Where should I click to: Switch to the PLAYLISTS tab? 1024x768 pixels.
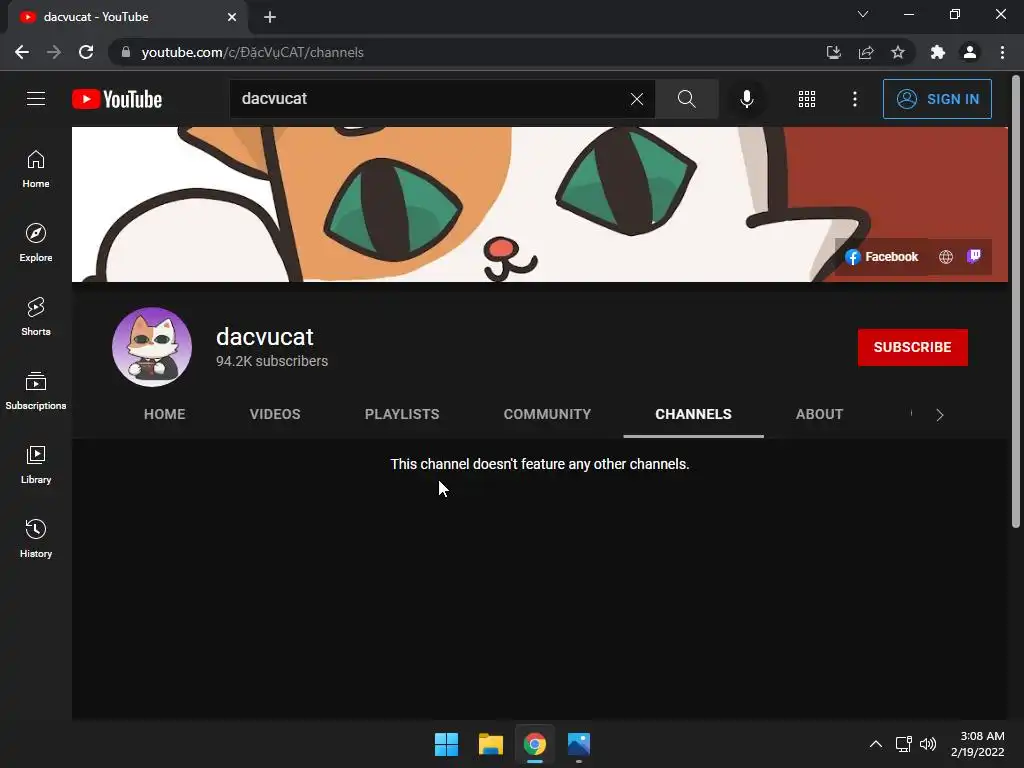[402, 414]
